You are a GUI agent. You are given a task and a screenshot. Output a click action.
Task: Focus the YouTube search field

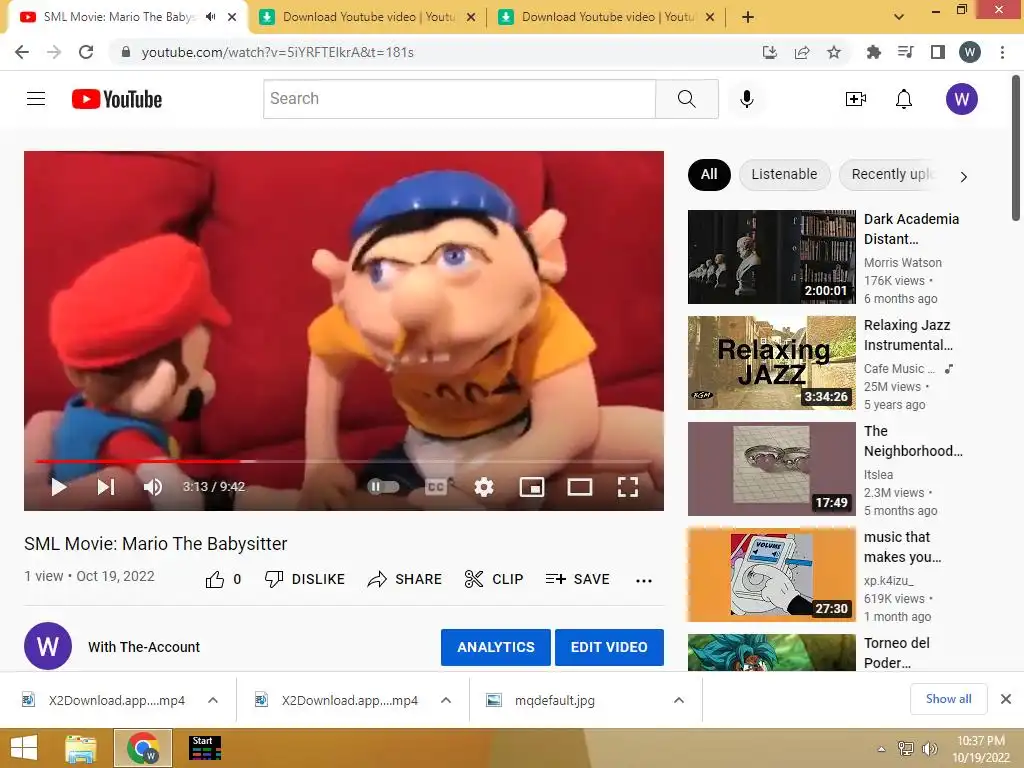(459, 99)
